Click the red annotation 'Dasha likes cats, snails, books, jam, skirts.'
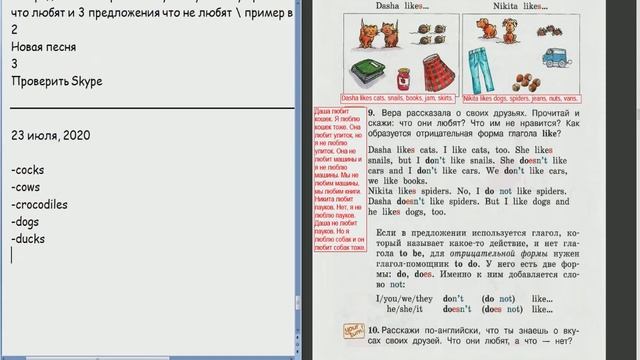The height and width of the screenshot is (360, 640). (398, 98)
